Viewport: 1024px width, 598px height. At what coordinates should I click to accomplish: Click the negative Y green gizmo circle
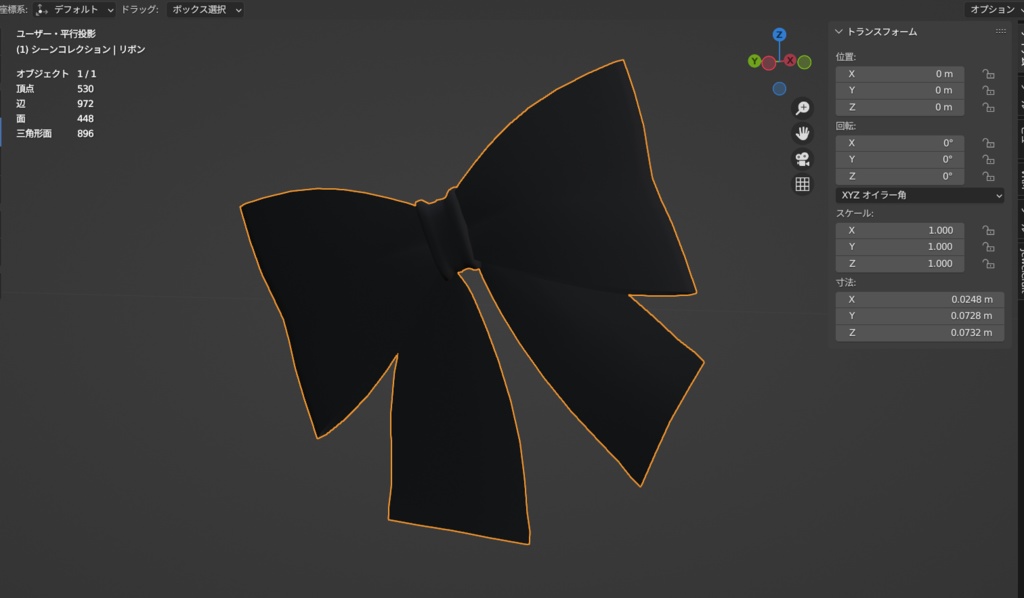click(x=805, y=62)
